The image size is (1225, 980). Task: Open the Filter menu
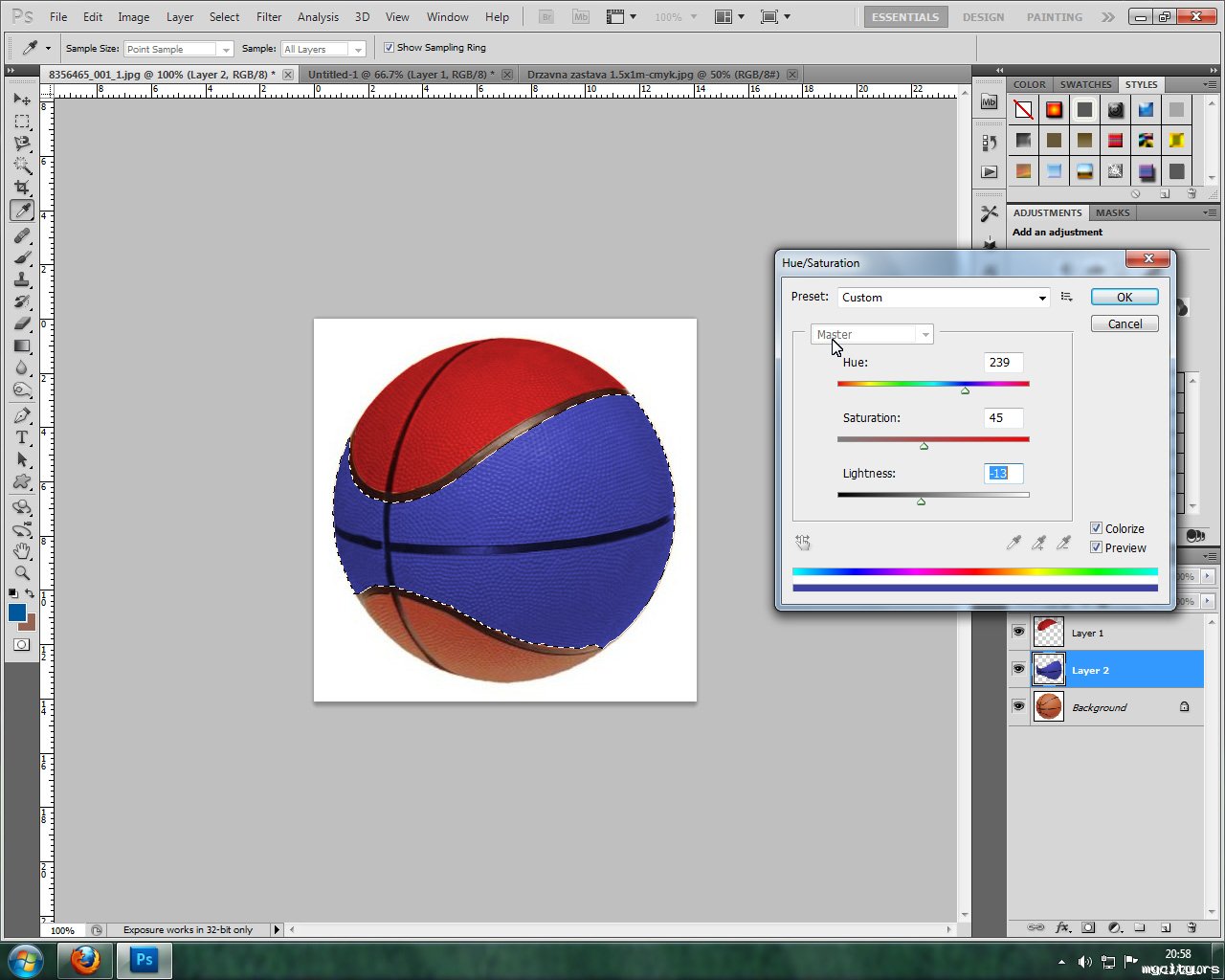click(x=269, y=17)
